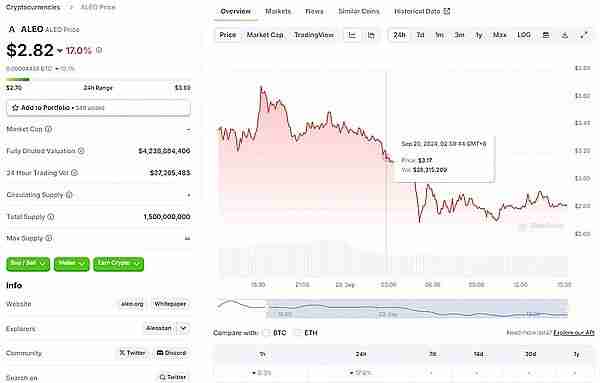Toggle LOG scale on the chart
Screen dimensions: 600x383
click(x=523, y=35)
